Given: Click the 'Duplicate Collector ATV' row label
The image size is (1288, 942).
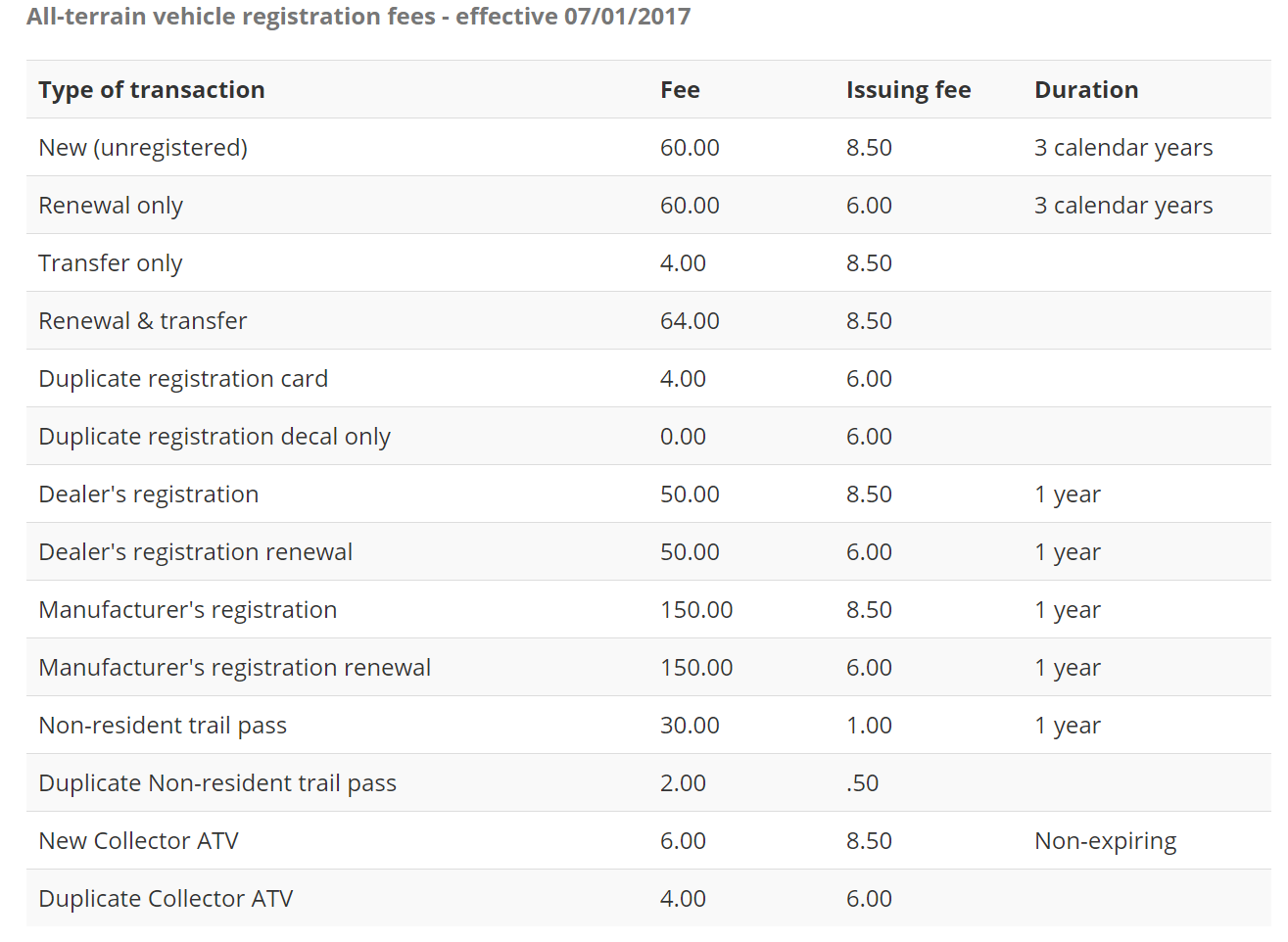Looking at the screenshot, I should pyautogui.click(x=166, y=899).
